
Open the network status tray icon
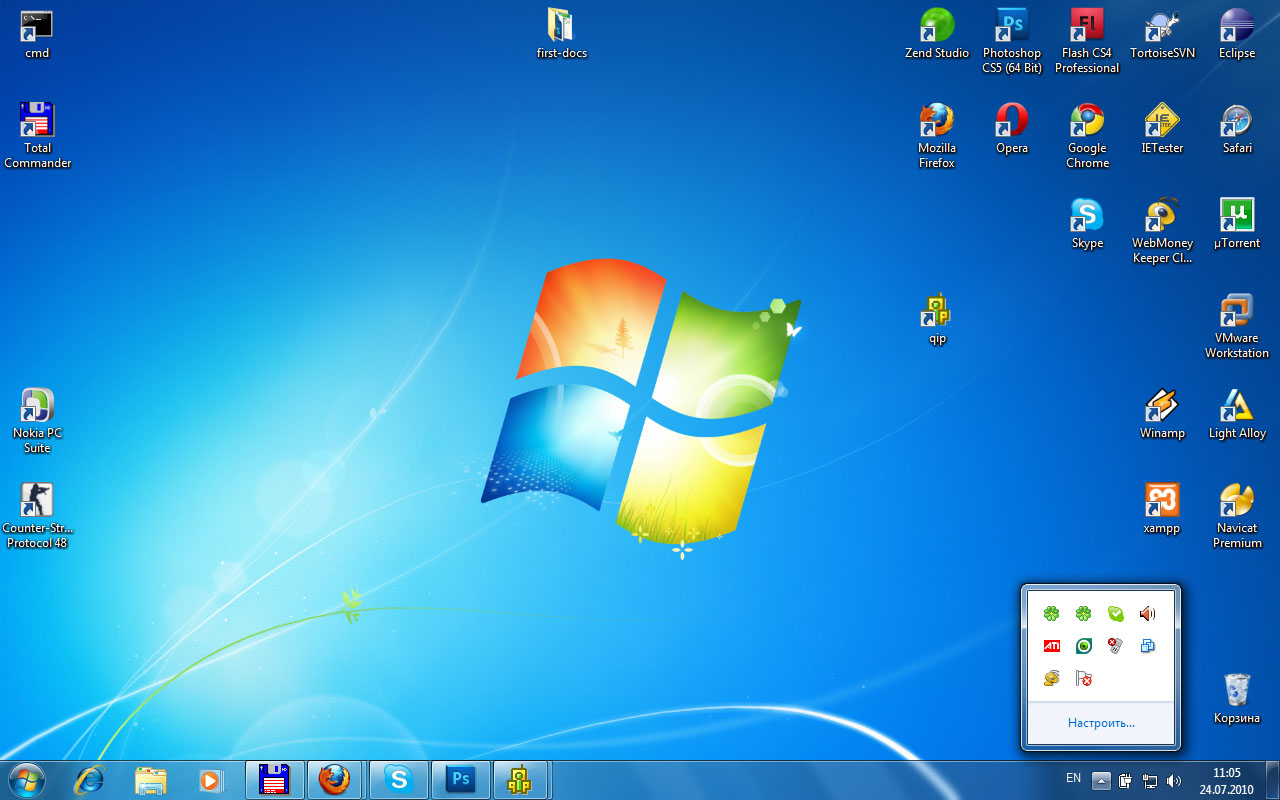click(1150, 780)
